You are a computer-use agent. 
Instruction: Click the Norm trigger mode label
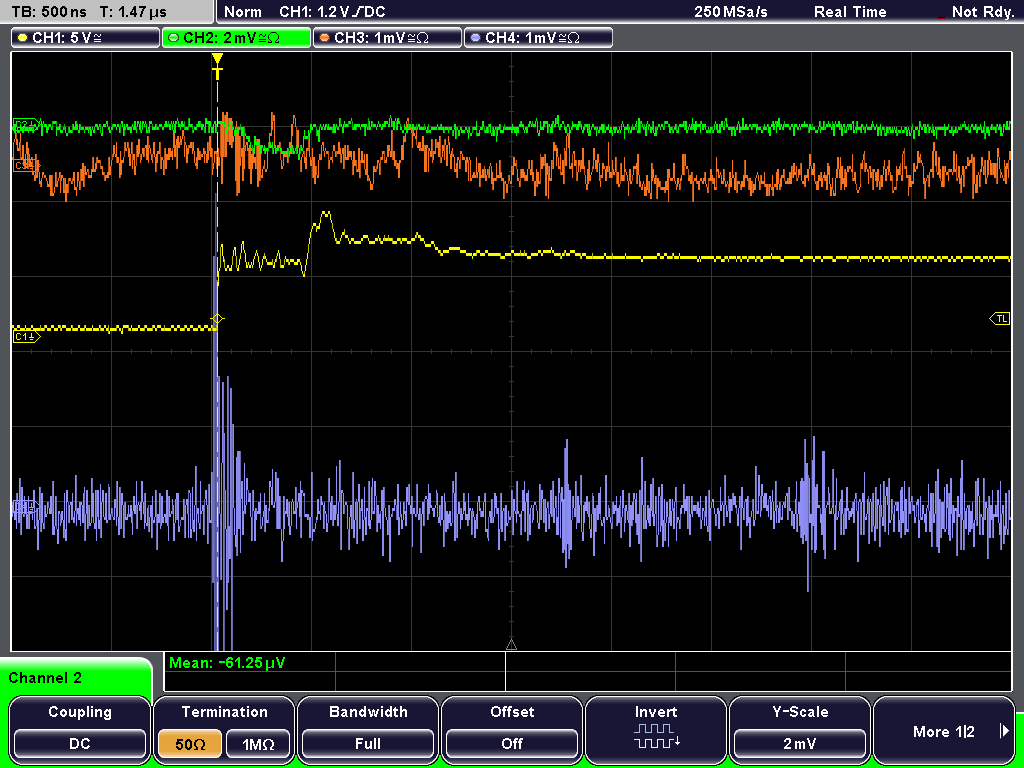(242, 12)
